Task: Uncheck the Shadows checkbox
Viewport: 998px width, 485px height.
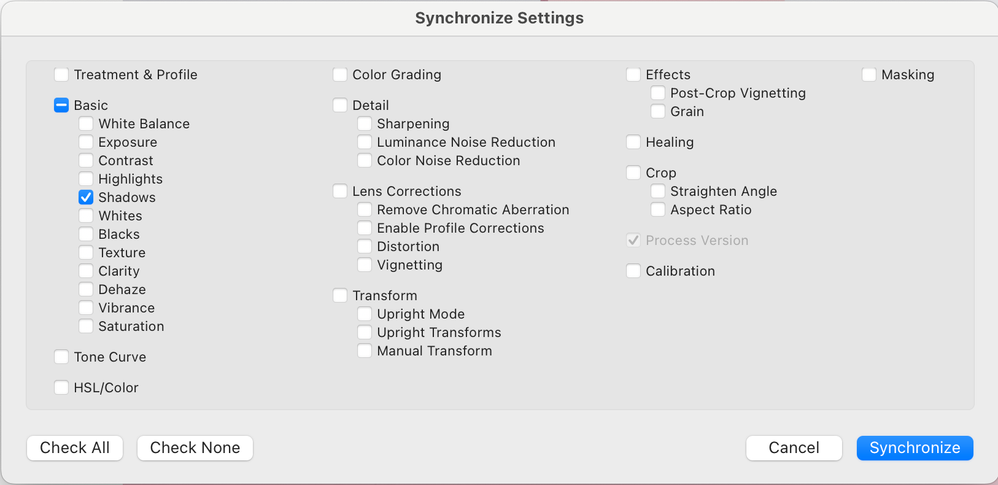Action: [86, 198]
